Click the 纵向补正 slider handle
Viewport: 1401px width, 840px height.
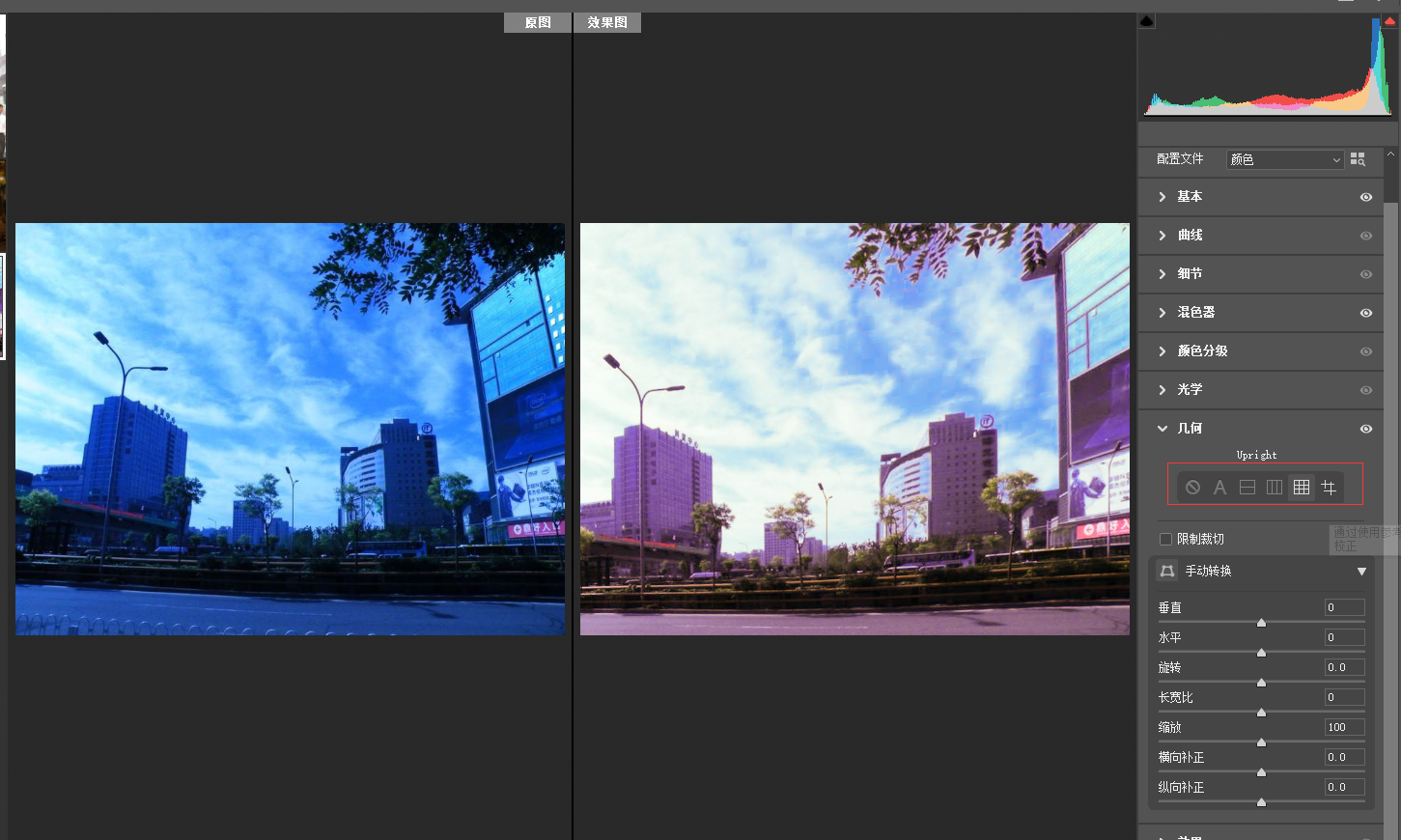pos(1261,802)
